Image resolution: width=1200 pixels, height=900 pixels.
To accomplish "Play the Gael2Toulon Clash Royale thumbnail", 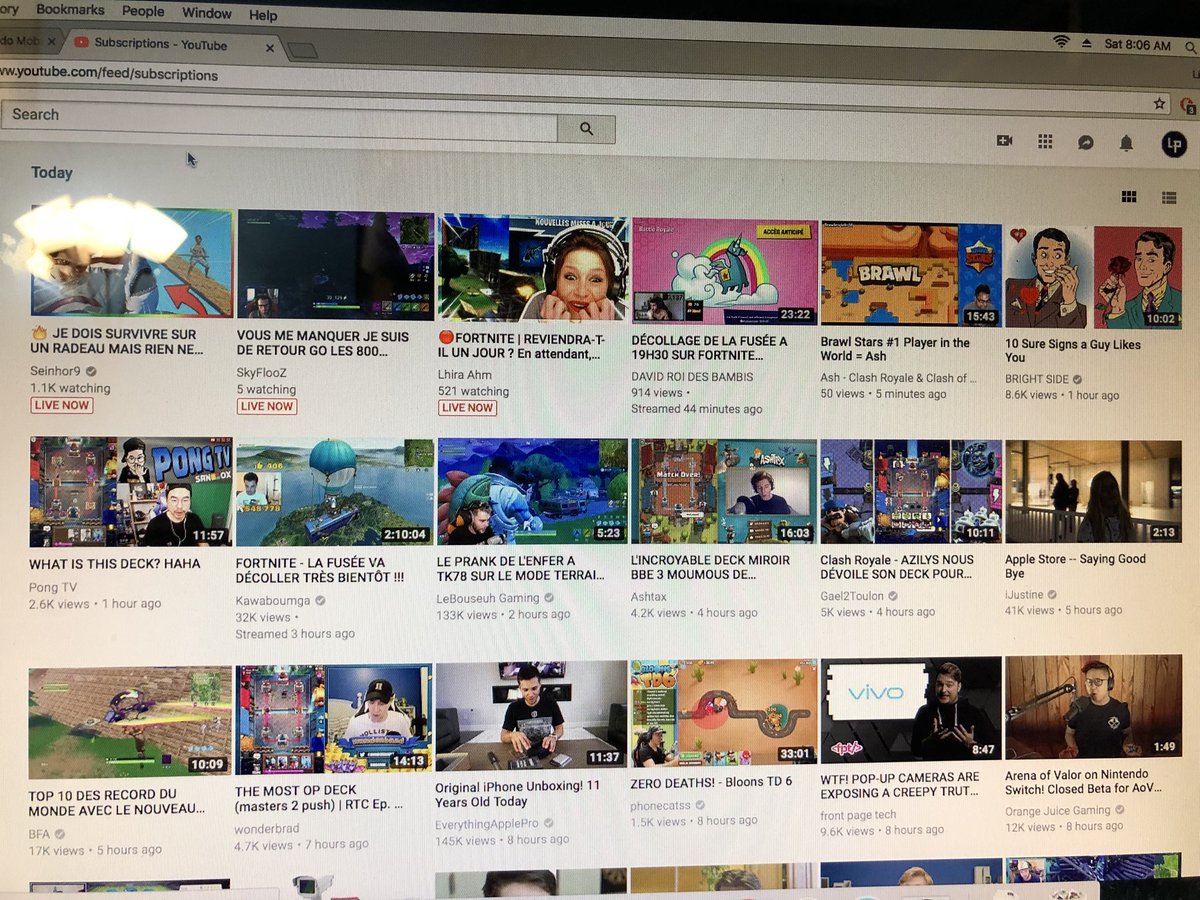I will (x=911, y=491).
